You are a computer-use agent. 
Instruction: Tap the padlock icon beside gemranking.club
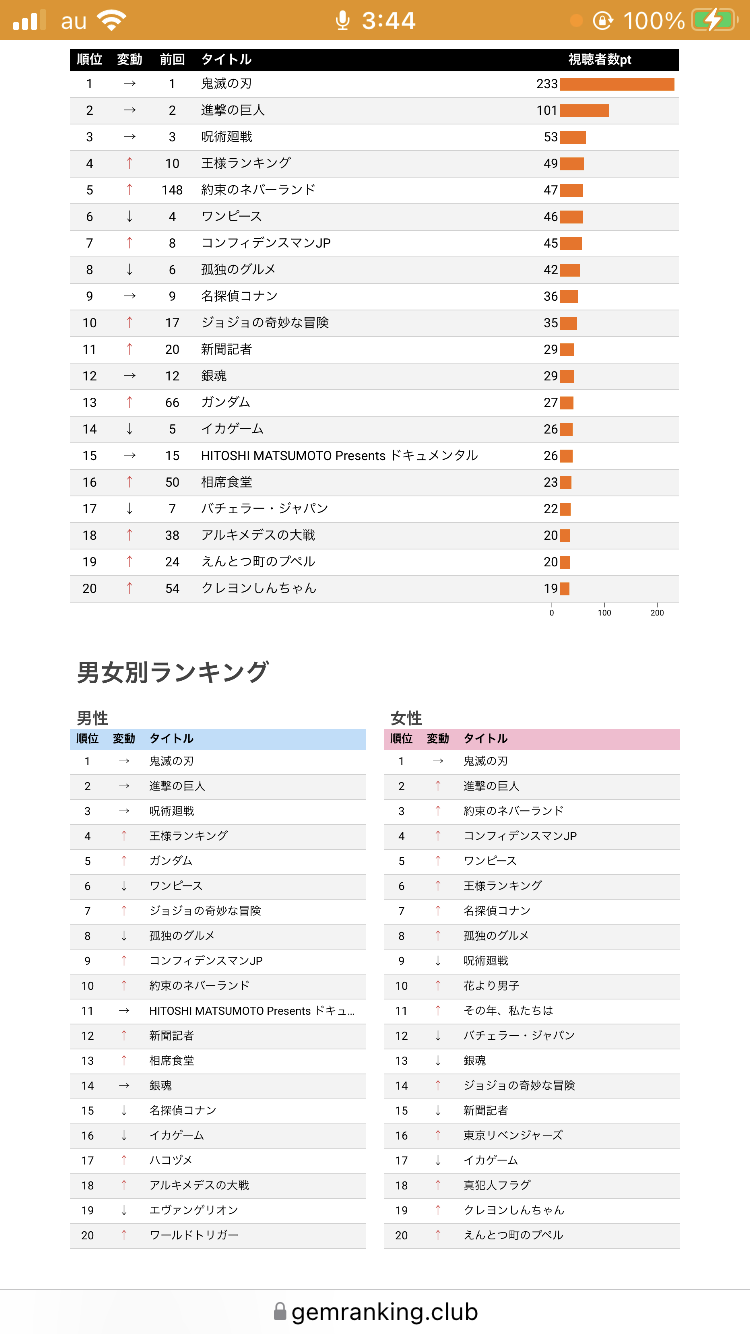[279, 1311]
